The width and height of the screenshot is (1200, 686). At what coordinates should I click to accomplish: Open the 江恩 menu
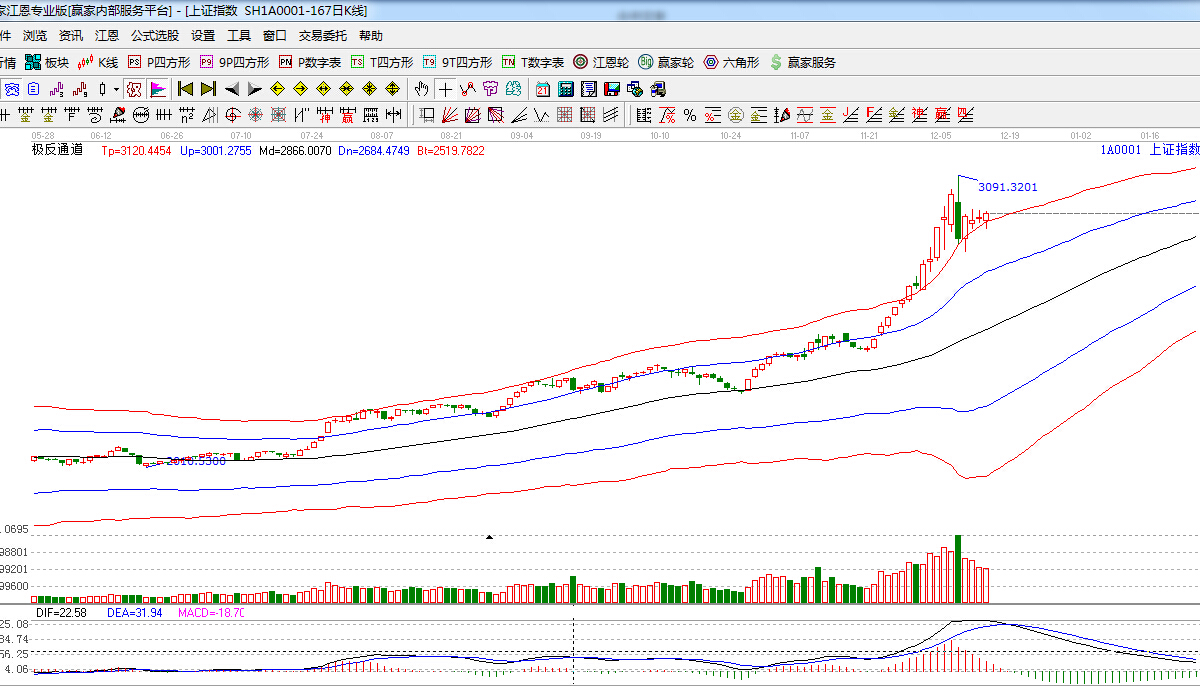coord(107,36)
